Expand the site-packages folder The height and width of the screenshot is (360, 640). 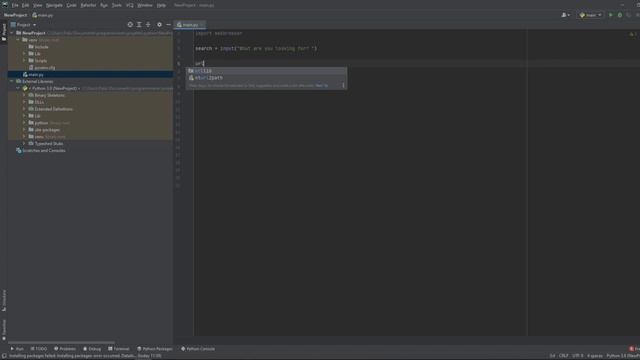coord(24,130)
